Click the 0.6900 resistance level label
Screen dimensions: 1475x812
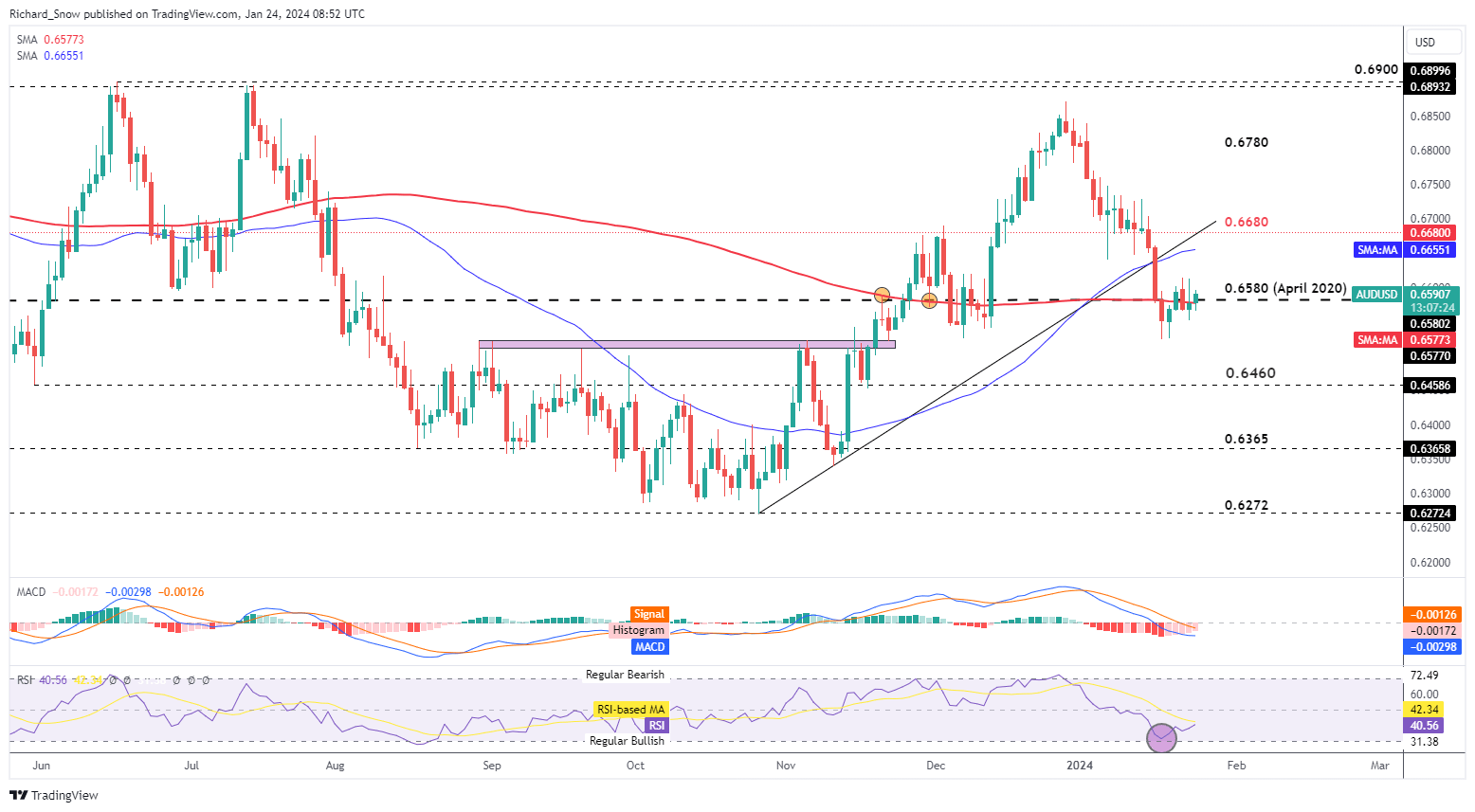1375,70
